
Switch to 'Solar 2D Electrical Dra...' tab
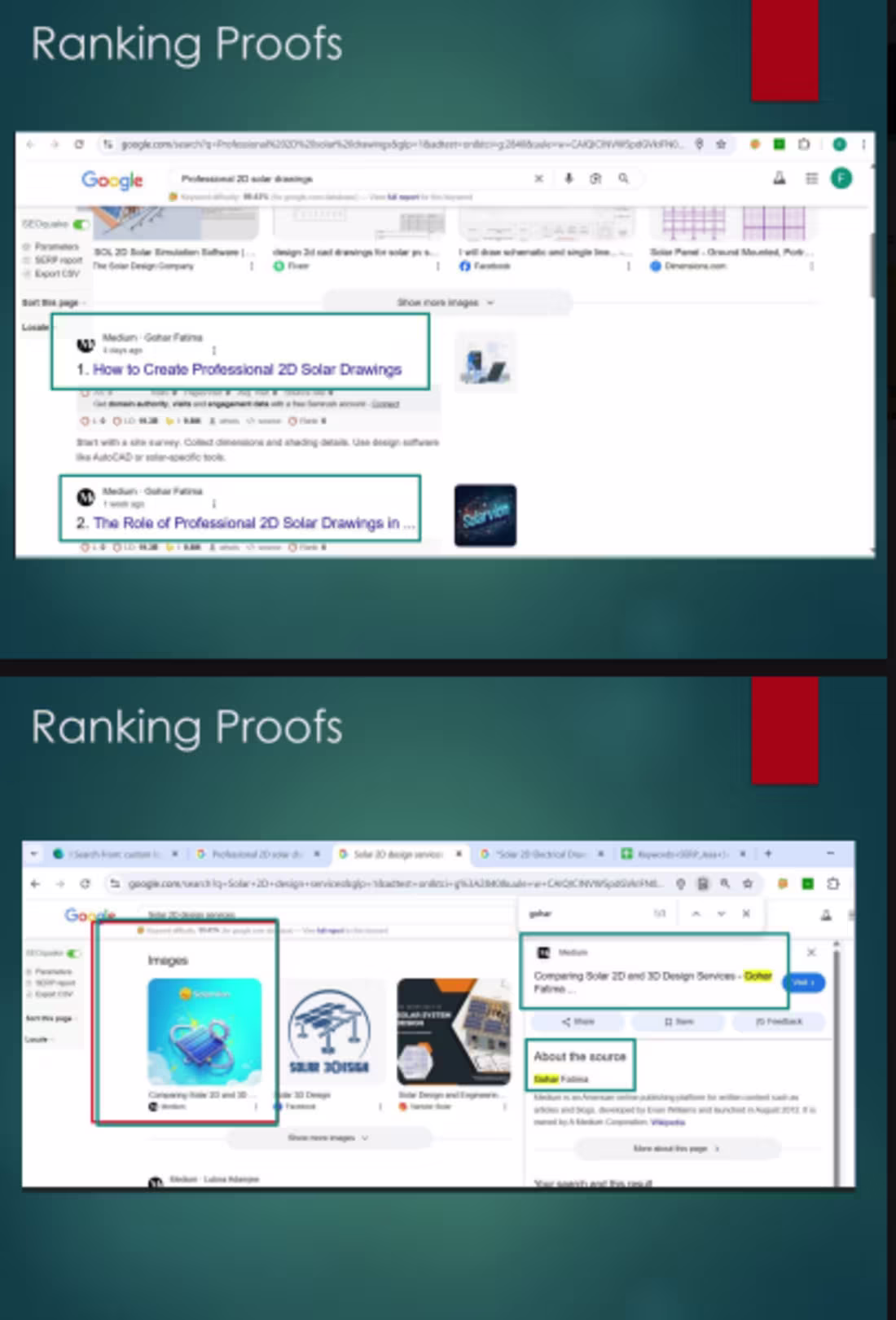click(541, 854)
